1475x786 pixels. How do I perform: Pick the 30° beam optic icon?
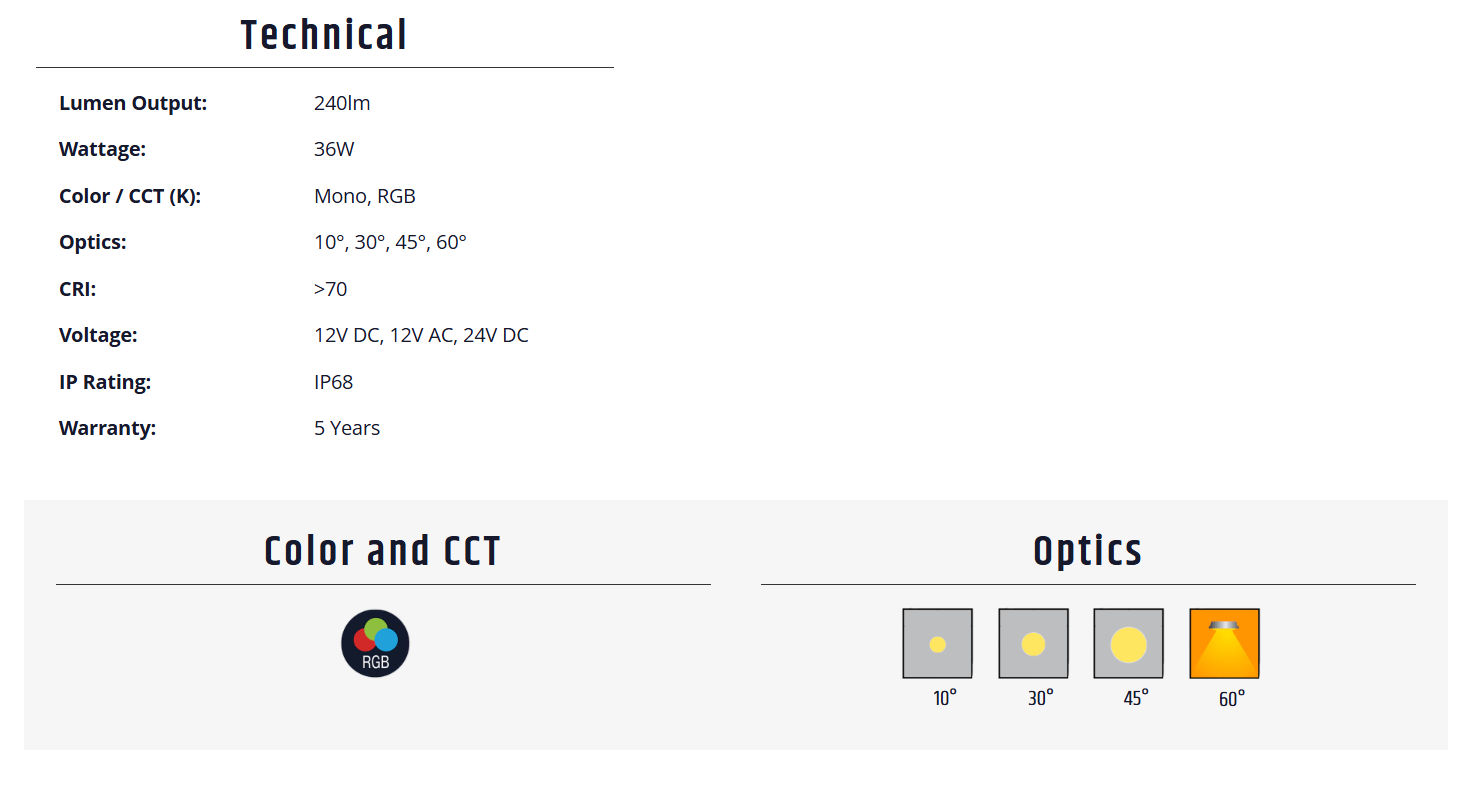point(1033,643)
